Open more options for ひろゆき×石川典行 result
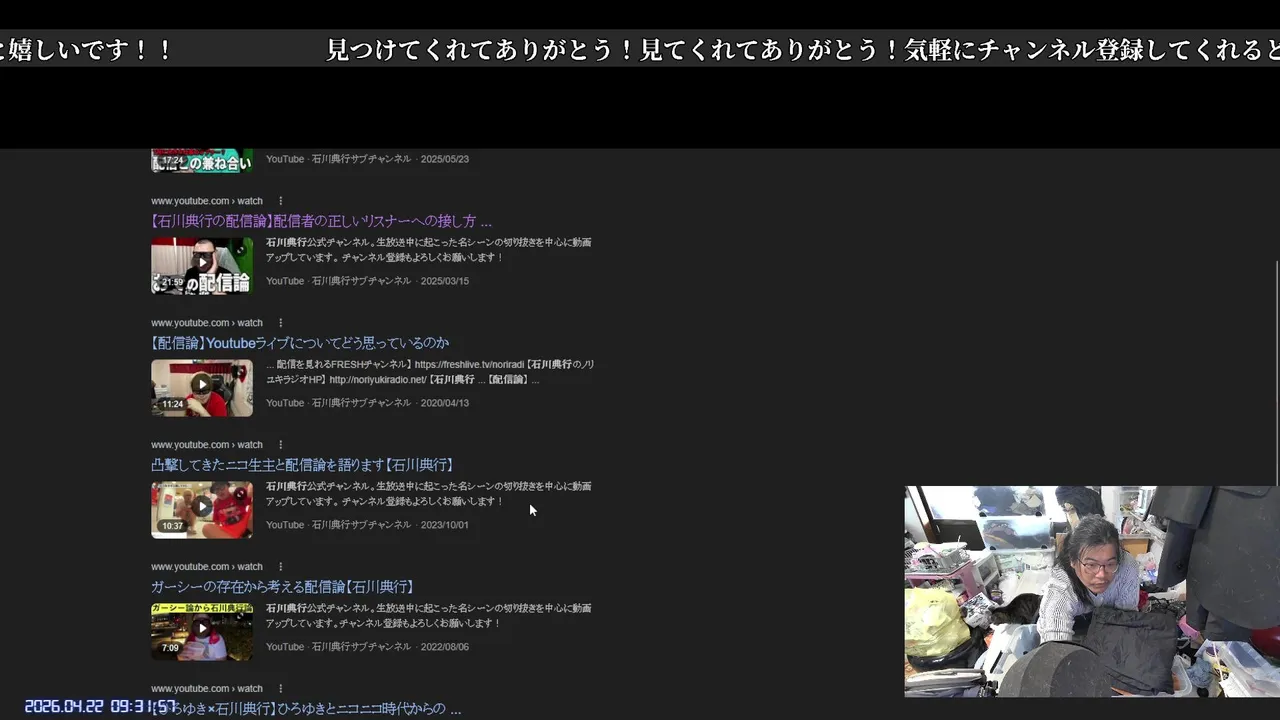This screenshot has height=720, width=1280. 281,689
